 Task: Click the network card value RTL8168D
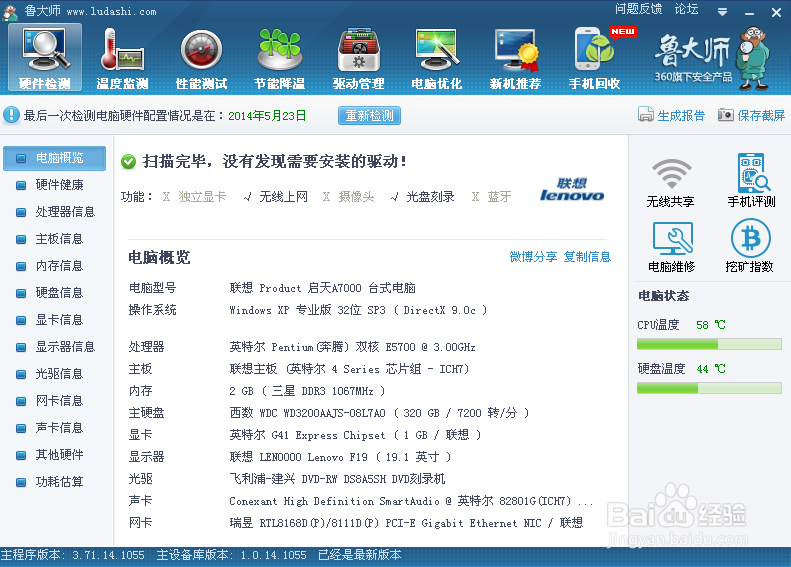coord(406,523)
